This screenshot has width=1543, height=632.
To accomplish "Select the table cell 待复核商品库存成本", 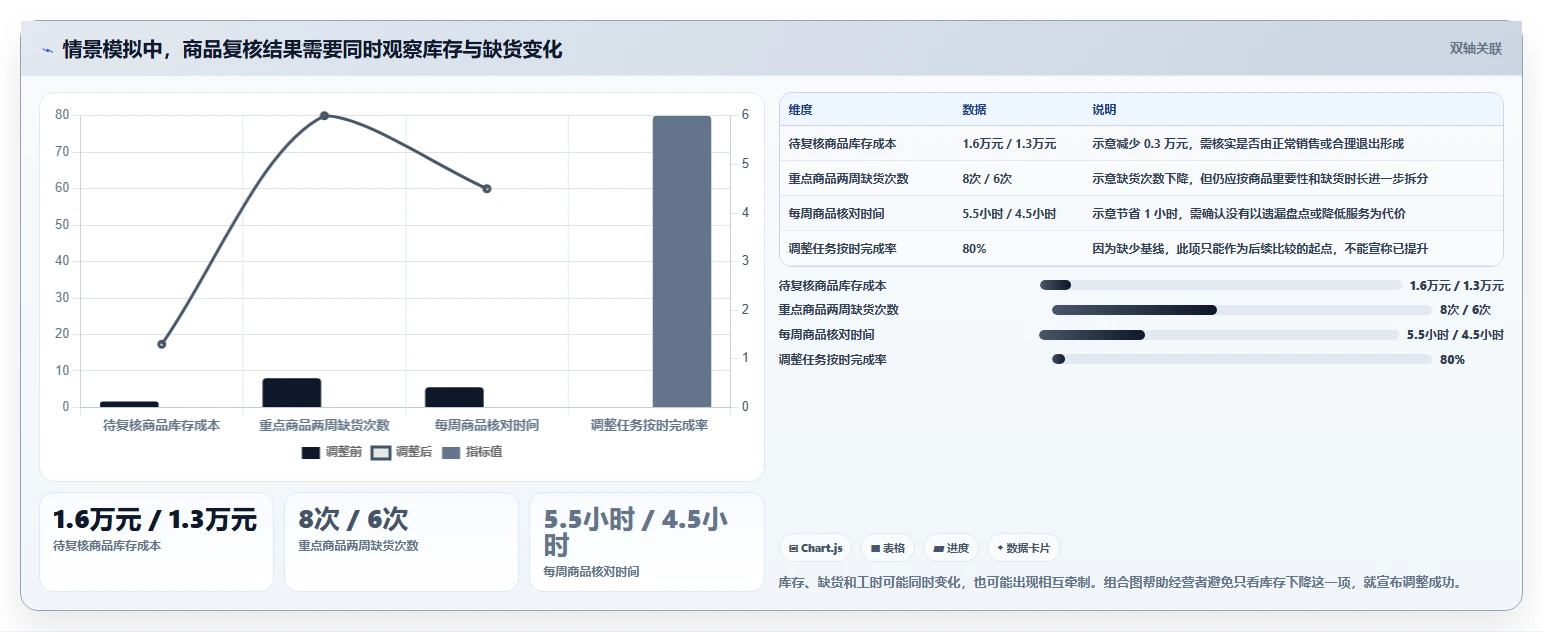I will [842, 144].
